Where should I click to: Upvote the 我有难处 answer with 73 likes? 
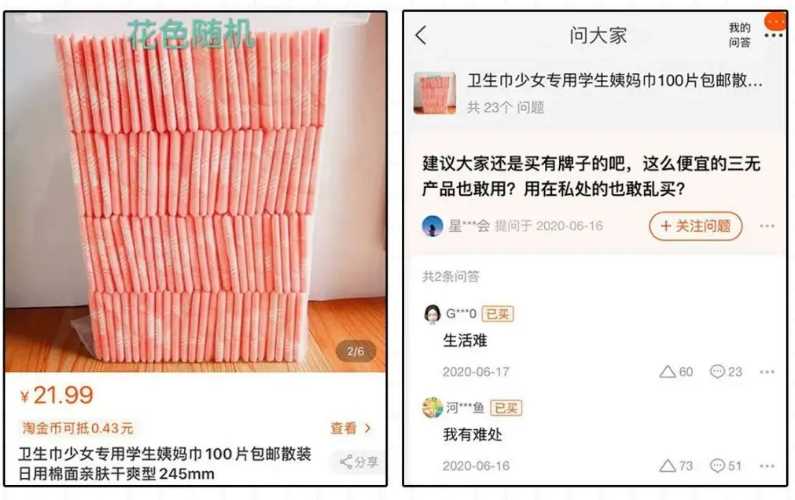[x=676, y=466]
